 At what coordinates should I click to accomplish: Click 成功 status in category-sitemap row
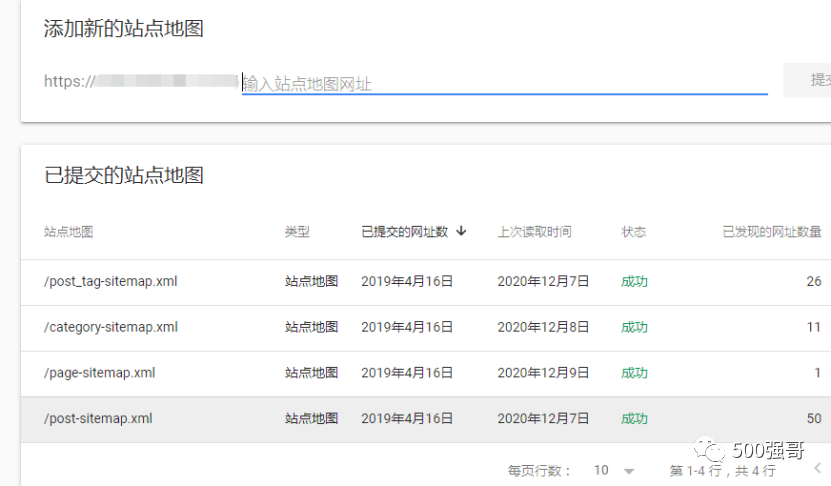coord(634,327)
